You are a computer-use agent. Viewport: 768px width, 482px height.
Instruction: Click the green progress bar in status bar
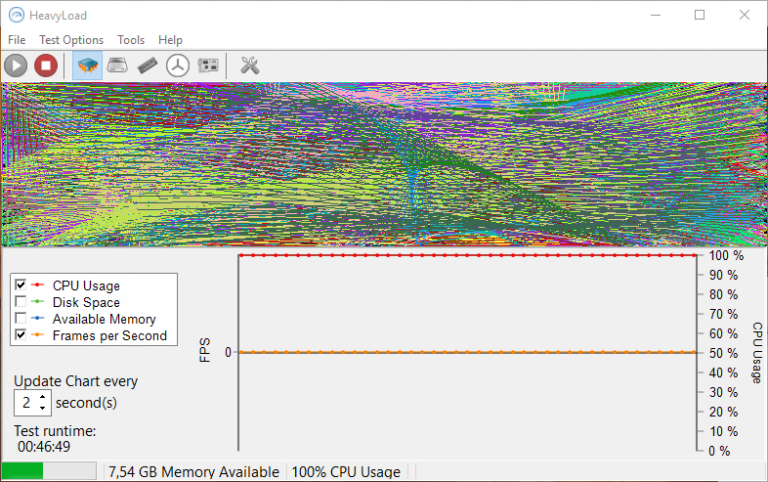[x=49, y=471]
